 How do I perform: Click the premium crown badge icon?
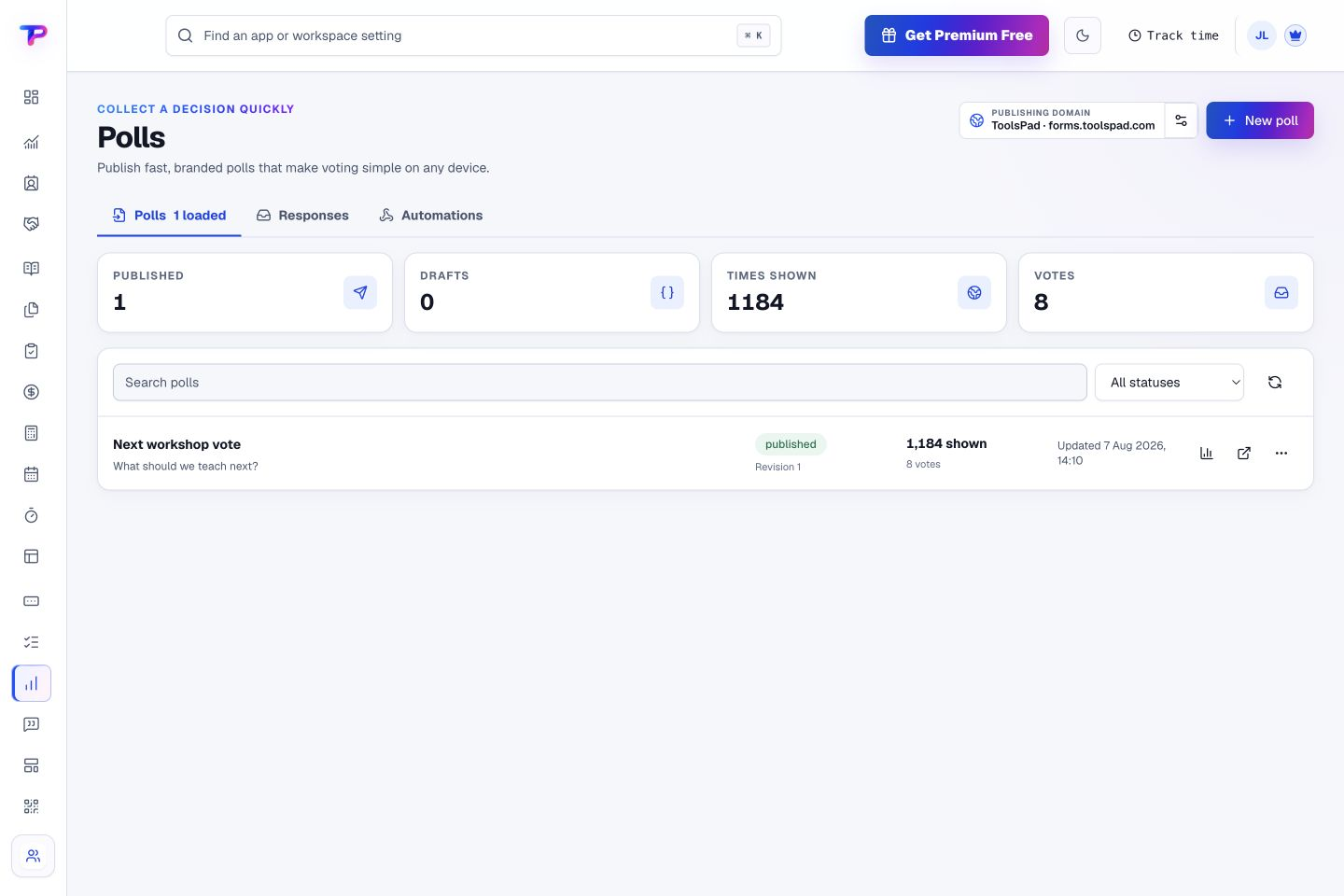[1295, 35]
